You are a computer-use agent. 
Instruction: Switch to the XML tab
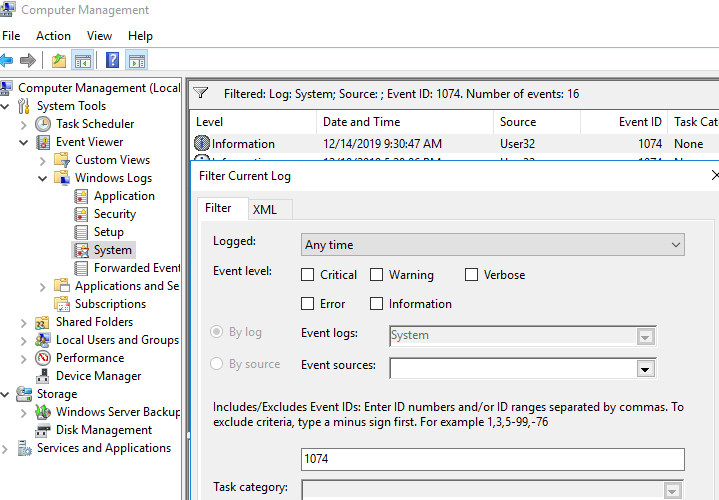click(265, 209)
